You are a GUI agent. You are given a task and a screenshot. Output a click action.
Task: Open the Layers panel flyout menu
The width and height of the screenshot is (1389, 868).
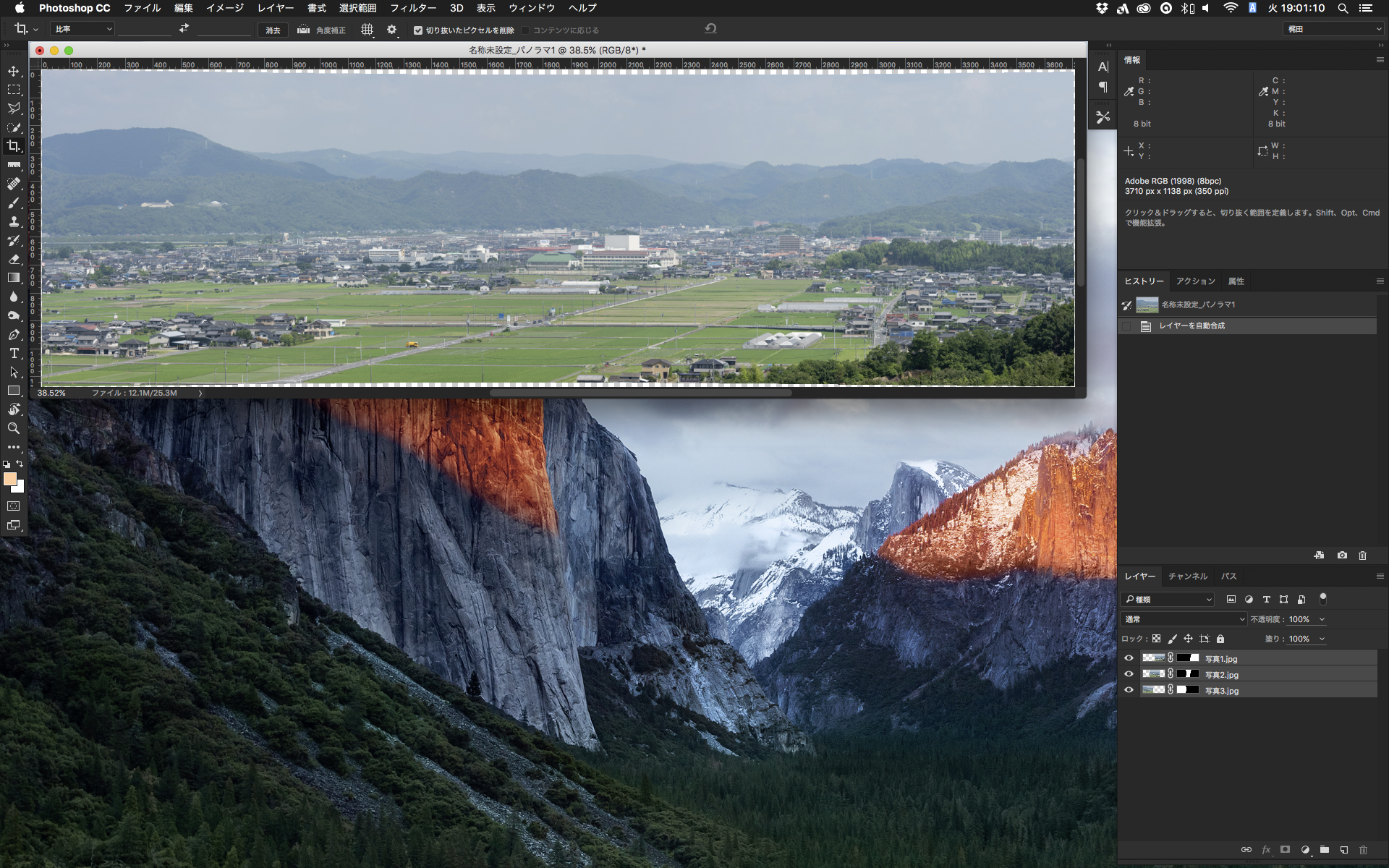1380,576
